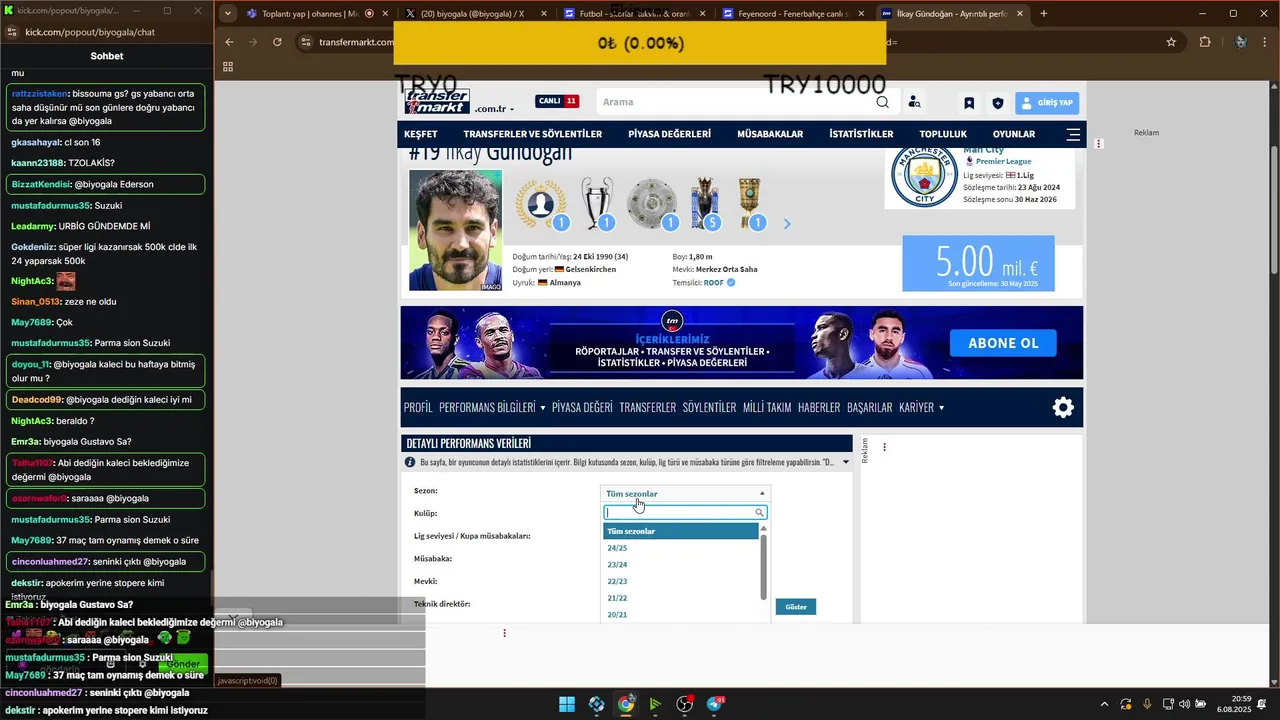This screenshot has height=720, width=1280.
Task: Open the Premier League link
Action: point(1003,161)
